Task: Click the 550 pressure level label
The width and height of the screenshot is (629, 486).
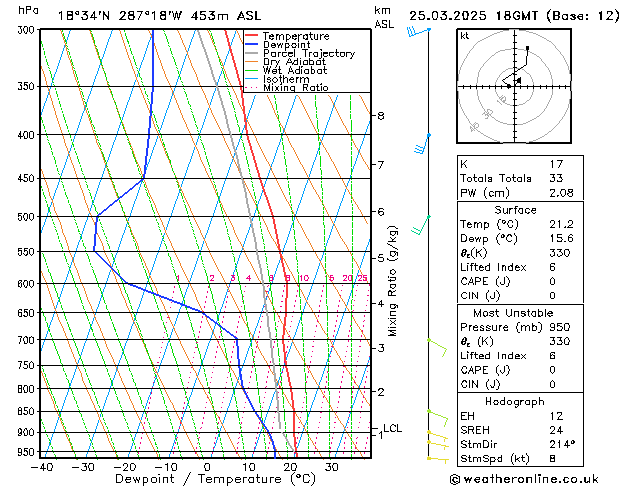Action: click(x=28, y=252)
